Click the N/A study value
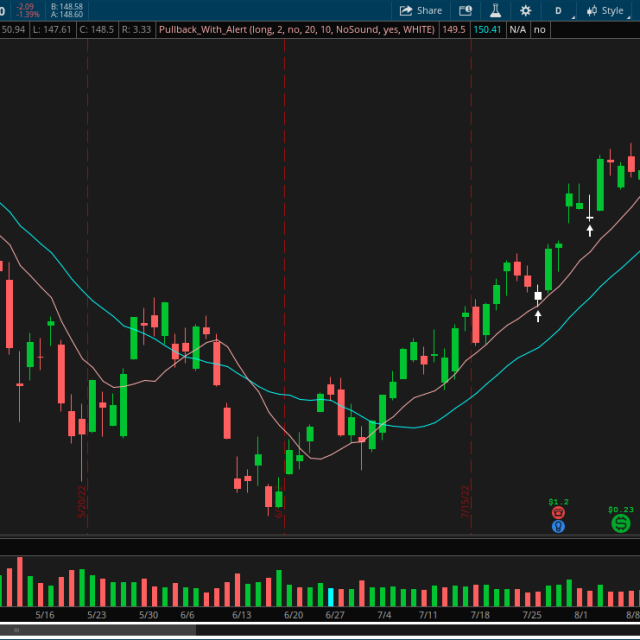This screenshot has height=640, width=640. click(517, 30)
